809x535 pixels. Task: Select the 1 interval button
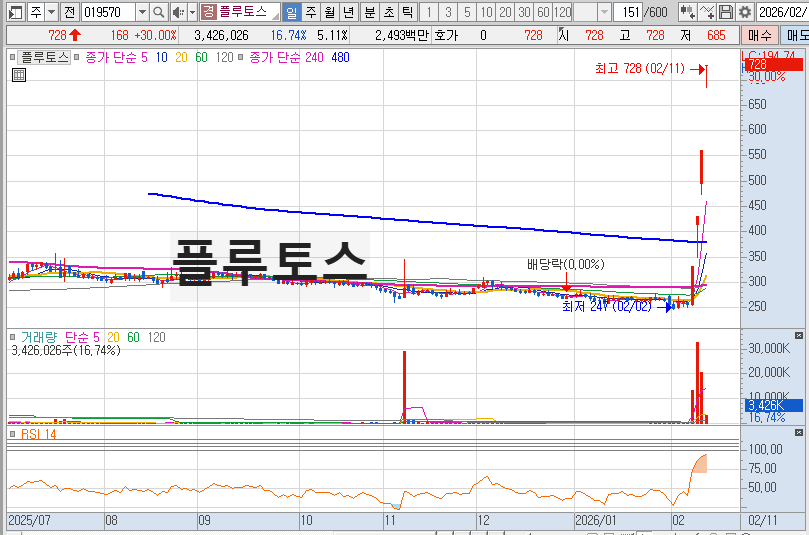[429, 12]
